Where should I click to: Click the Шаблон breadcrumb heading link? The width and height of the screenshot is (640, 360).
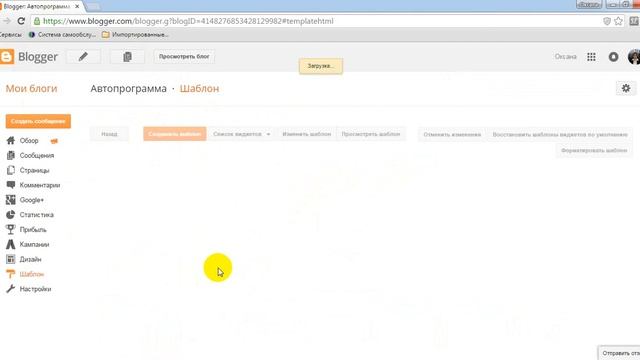coord(200,89)
